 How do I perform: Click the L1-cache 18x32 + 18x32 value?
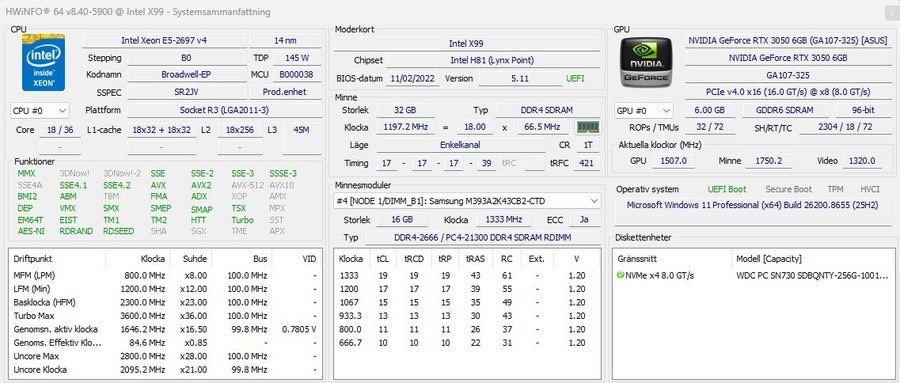pos(161,130)
